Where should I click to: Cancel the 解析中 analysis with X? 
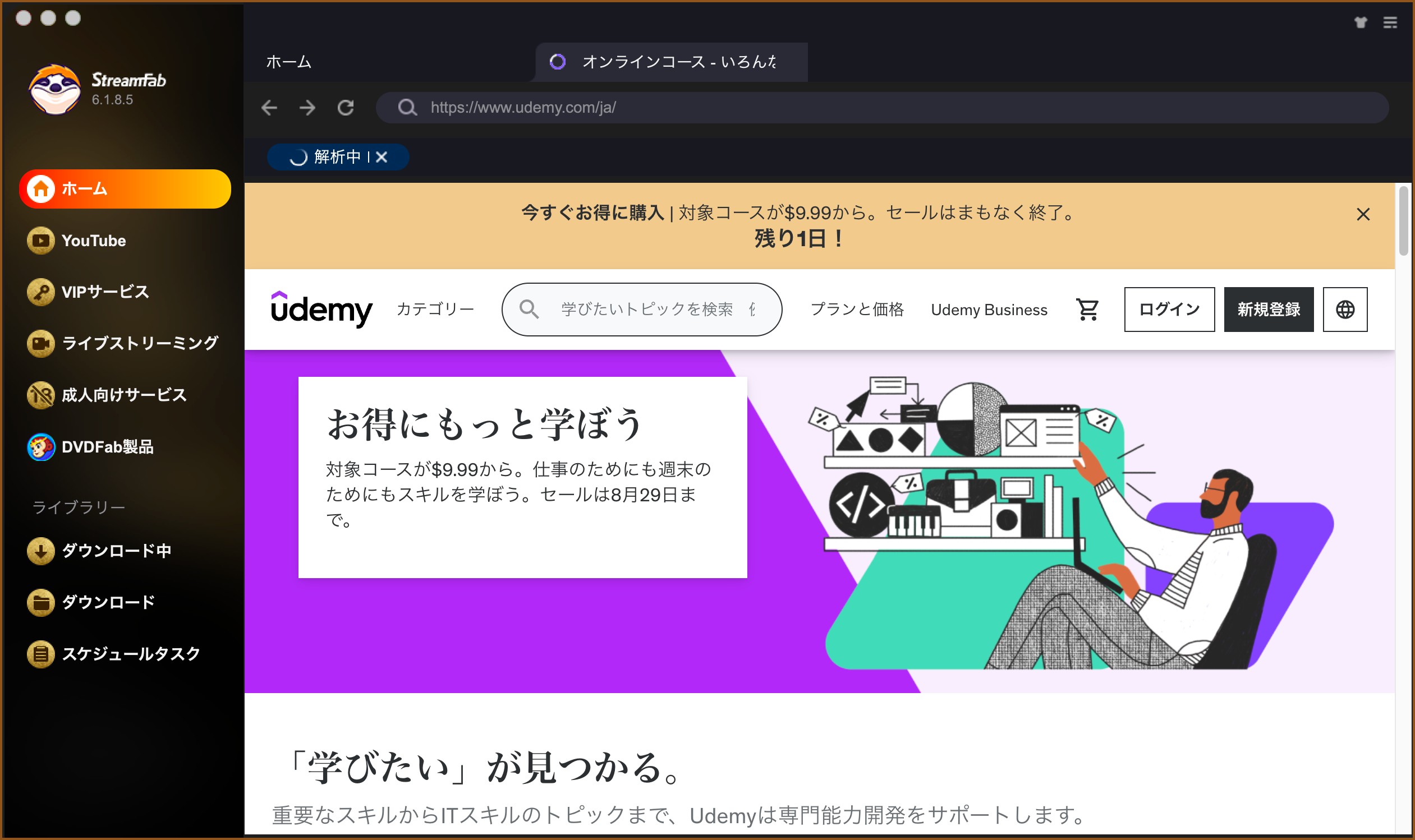coord(382,157)
